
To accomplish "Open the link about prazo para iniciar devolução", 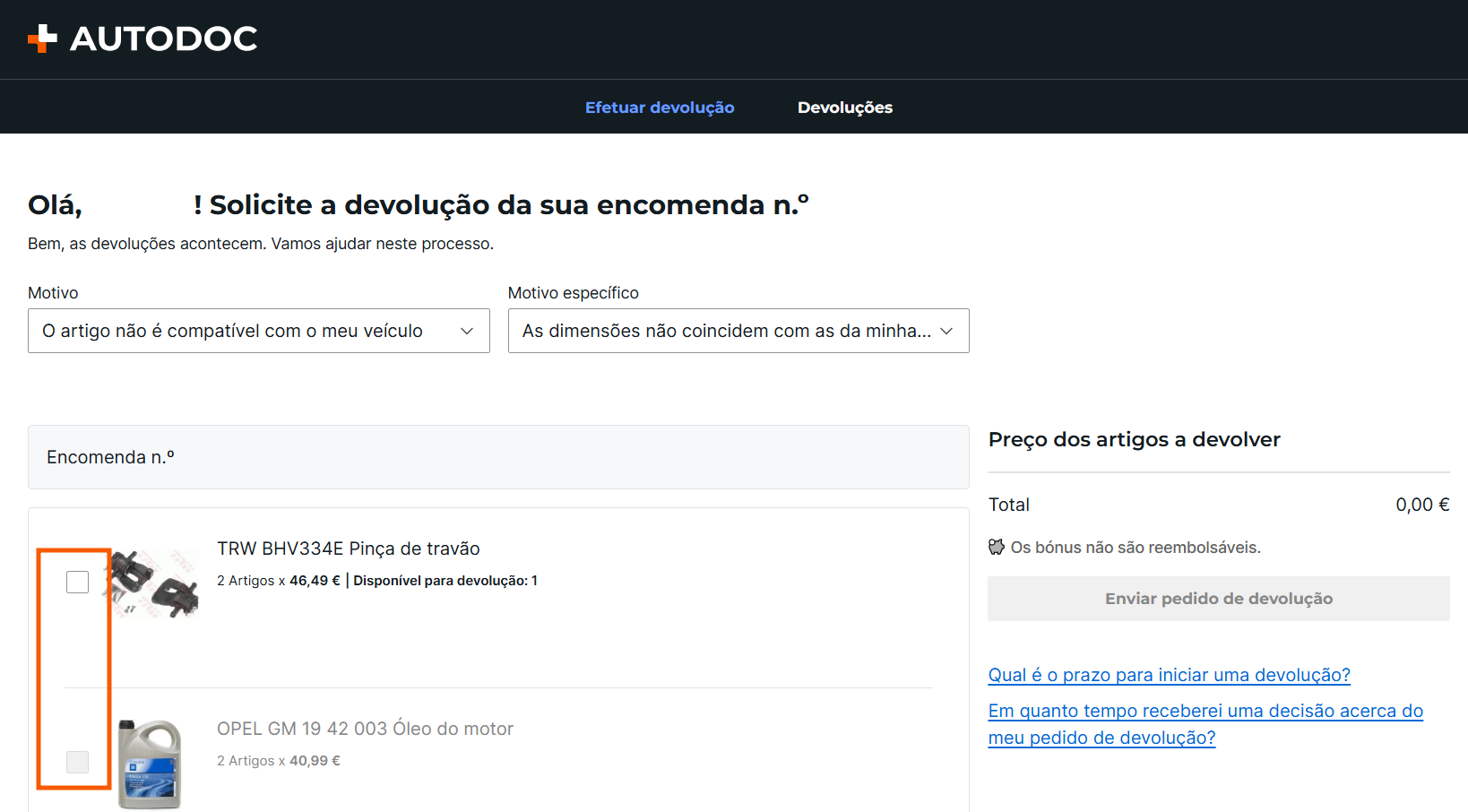I will (x=1169, y=675).
